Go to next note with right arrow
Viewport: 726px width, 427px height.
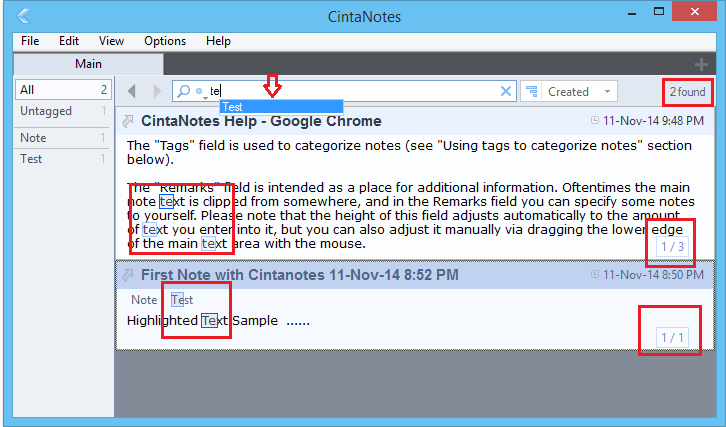click(157, 91)
